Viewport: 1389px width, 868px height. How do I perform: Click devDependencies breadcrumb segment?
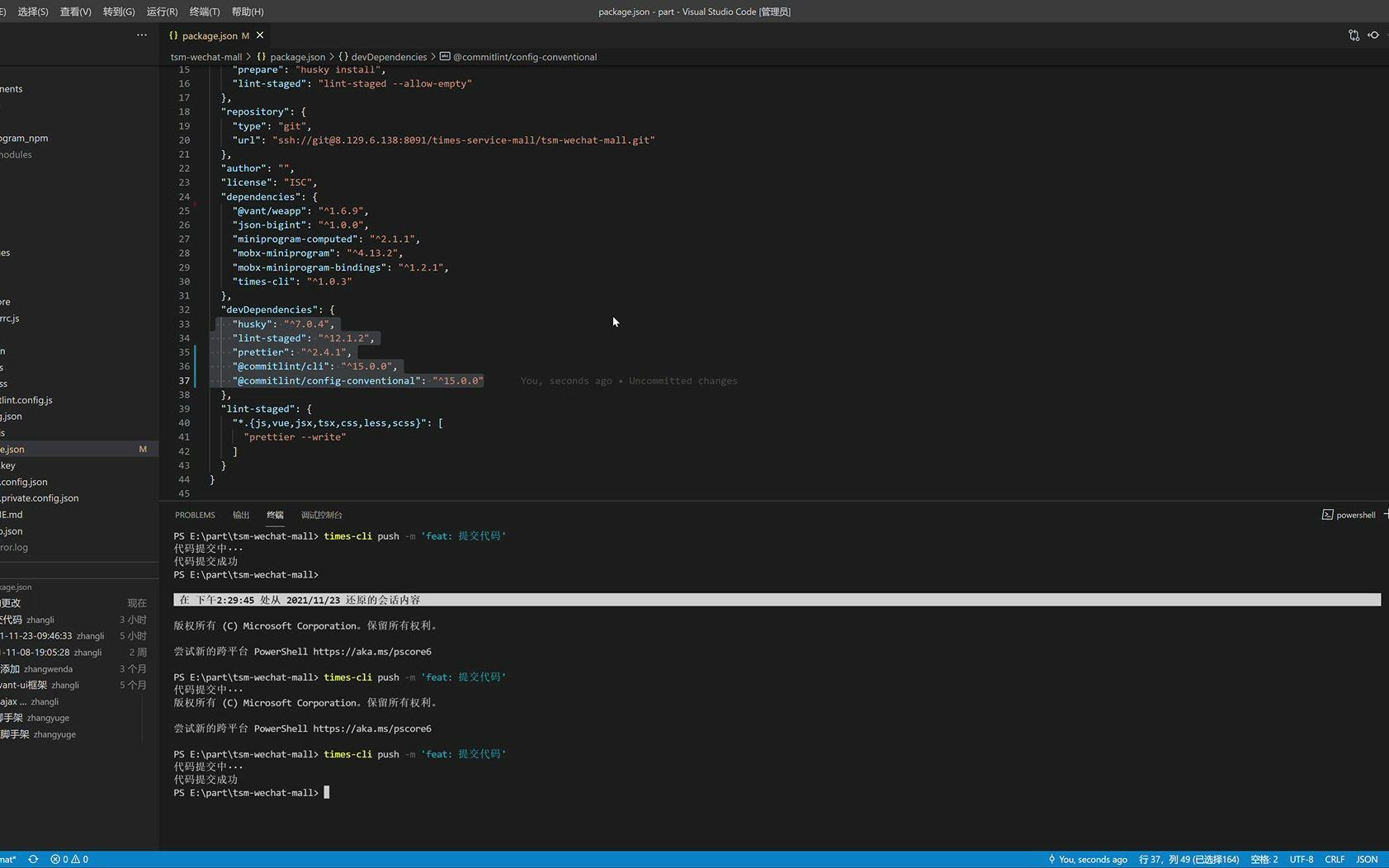(389, 57)
